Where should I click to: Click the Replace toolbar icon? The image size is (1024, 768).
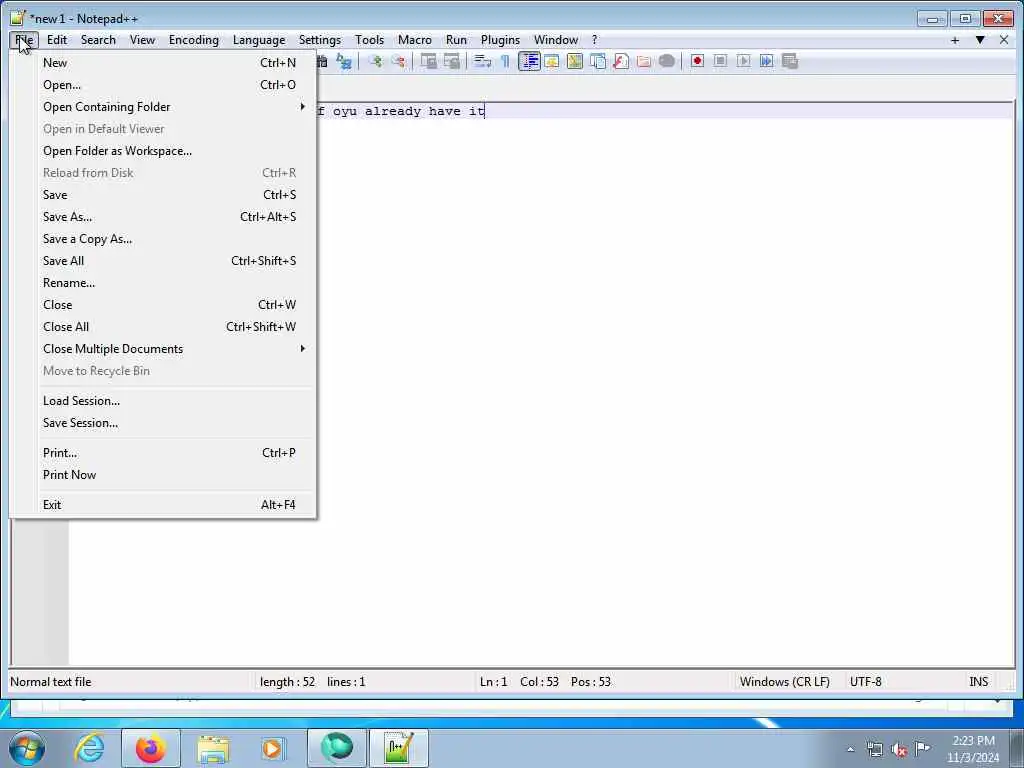click(x=344, y=61)
